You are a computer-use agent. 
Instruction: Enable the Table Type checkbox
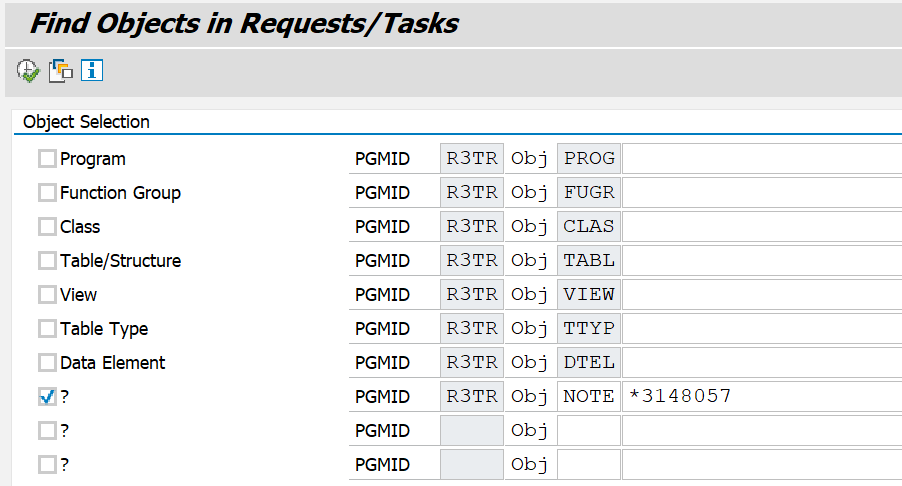tap(47, 329)
